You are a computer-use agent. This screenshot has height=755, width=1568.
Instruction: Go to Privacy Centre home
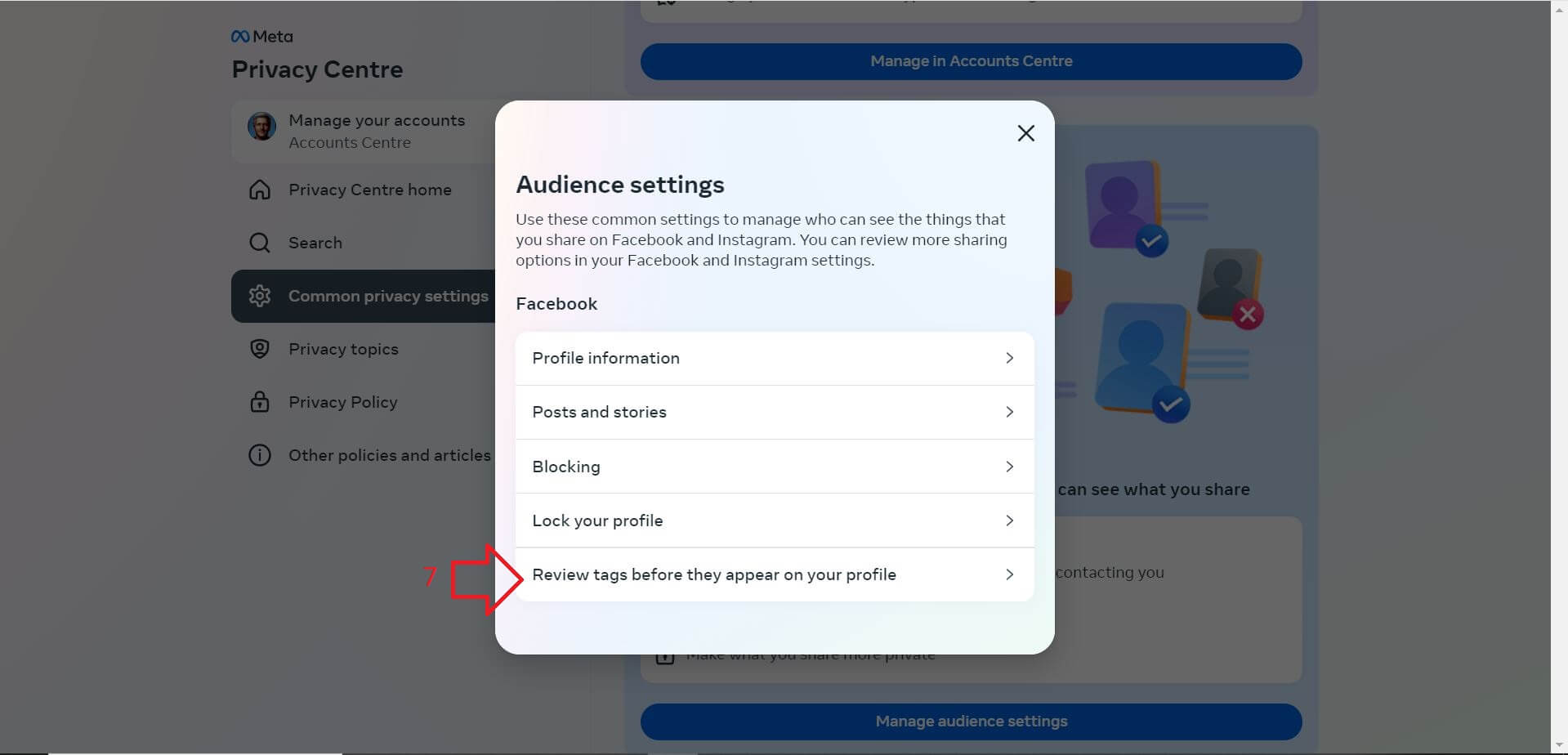[364, 190]
